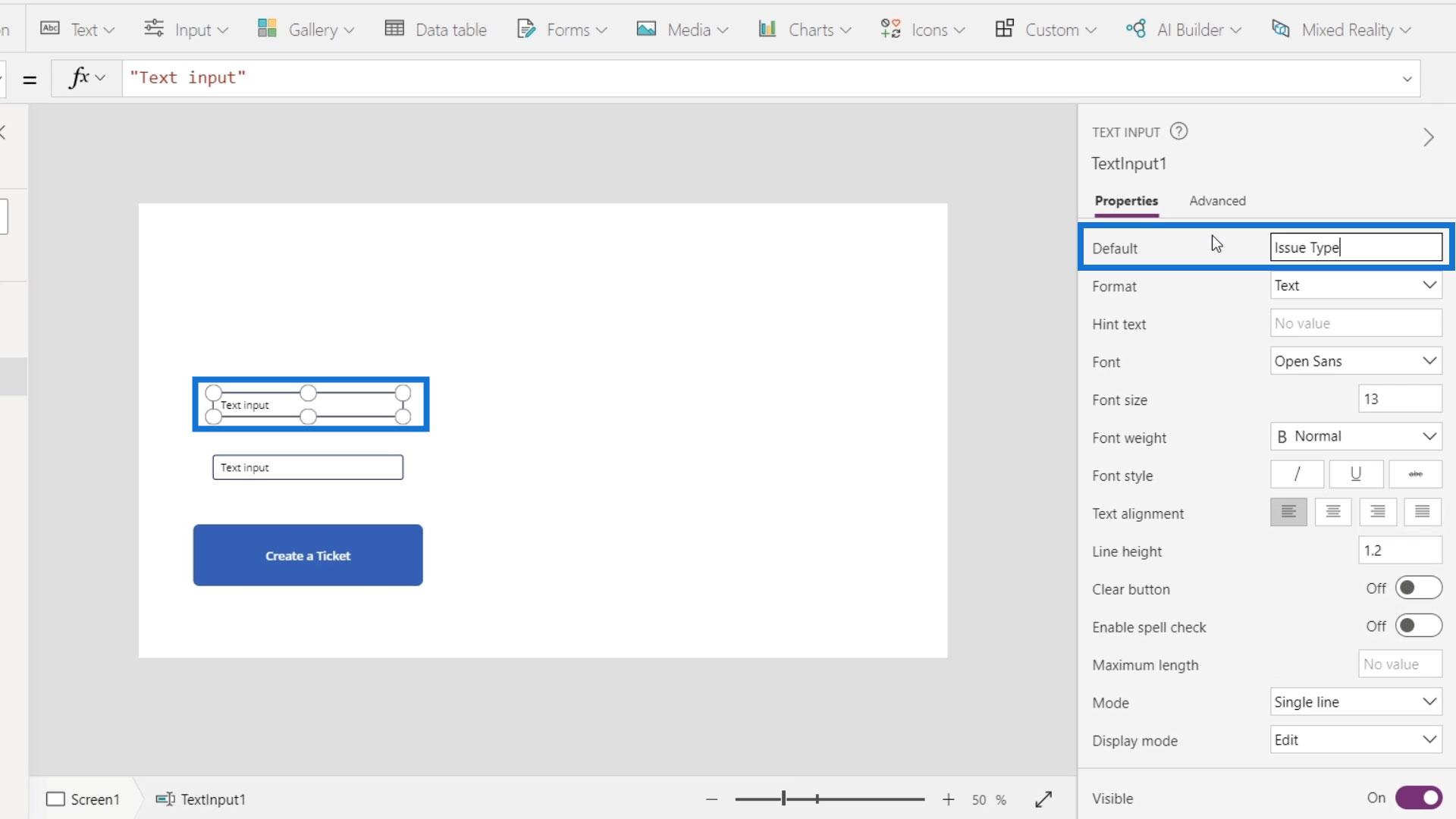Toggle the Clear button switch
1456x819 pixels.
[x=1417, y=588]
